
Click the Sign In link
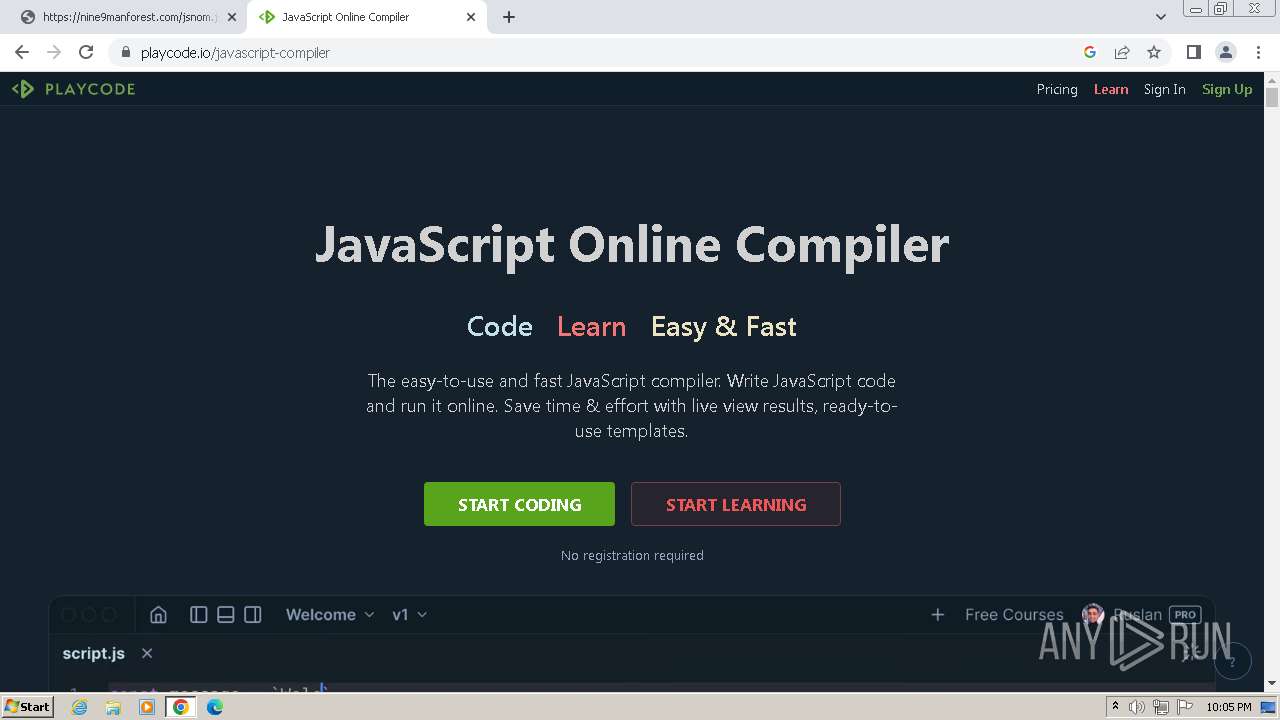pyautogui.click(x=1165, y=89)
